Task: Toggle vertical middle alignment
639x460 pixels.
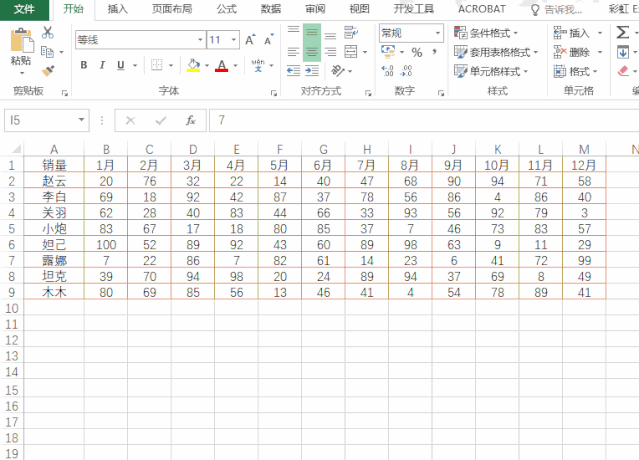Action: pyautogui.click(x=312, y=32)
